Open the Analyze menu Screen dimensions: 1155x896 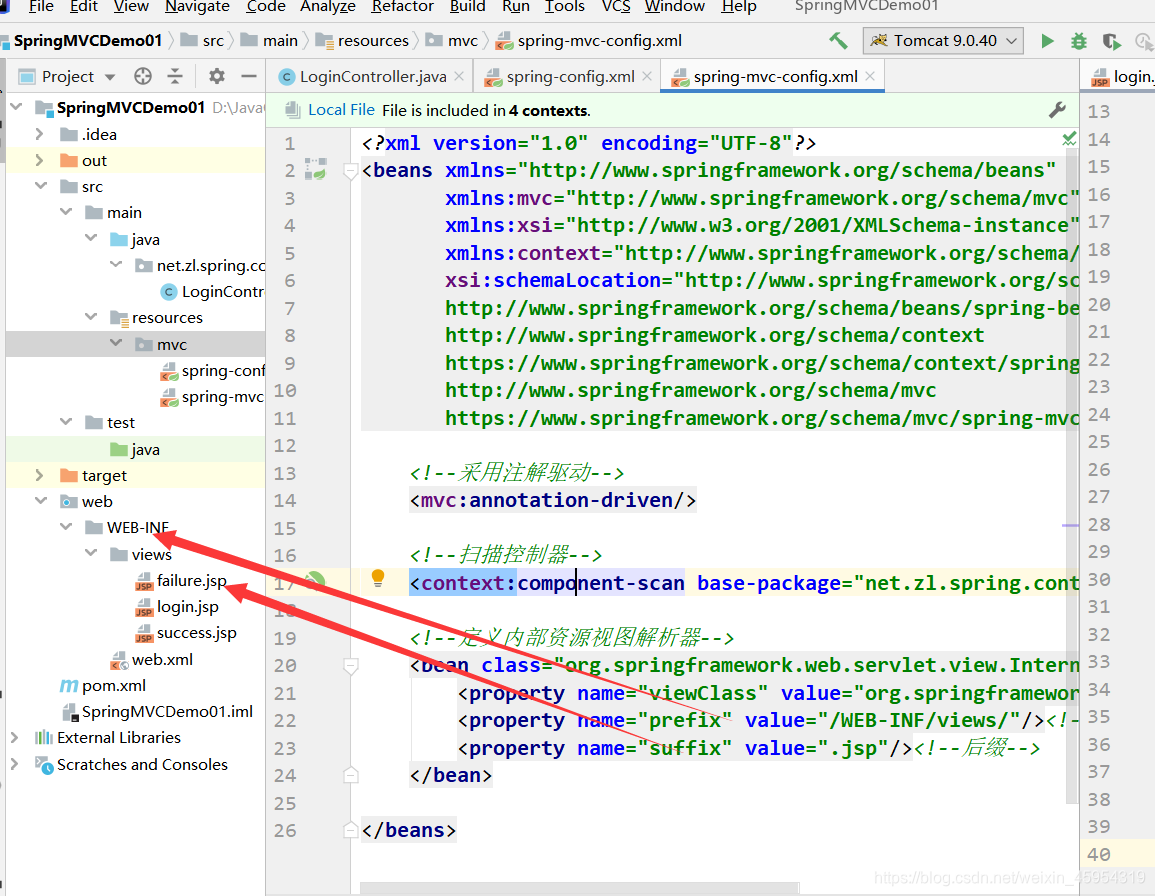(x=328, y=7)
